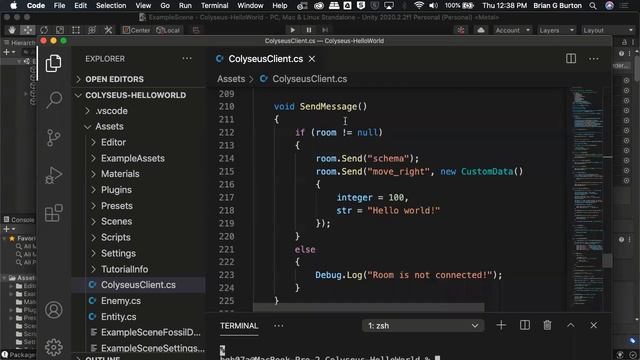
Task: Split the editor to the right
Action: [571, 59]
